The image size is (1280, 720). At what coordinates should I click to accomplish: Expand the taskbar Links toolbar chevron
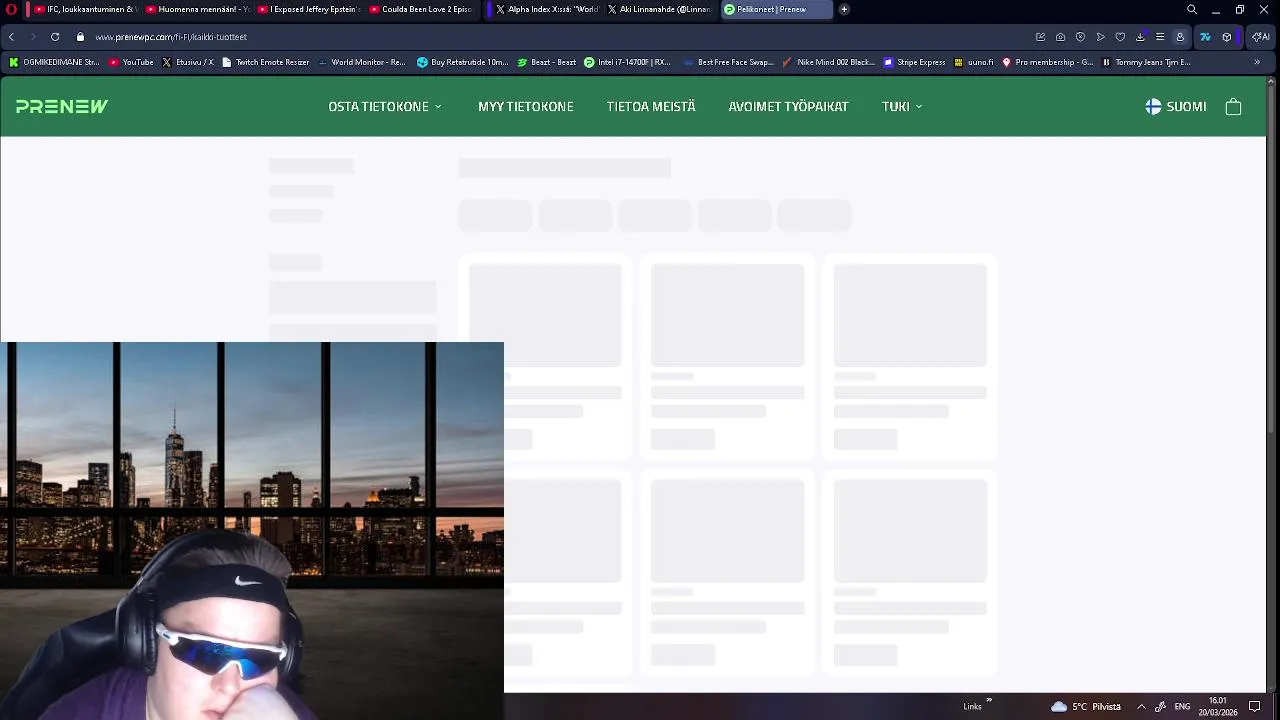point(989,701)
